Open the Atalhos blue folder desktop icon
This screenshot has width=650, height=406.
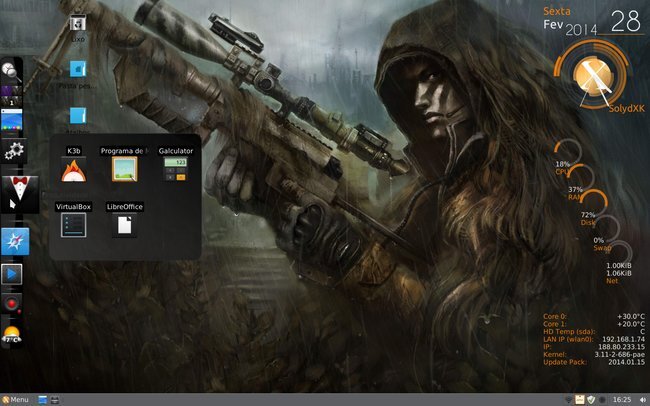78,116
